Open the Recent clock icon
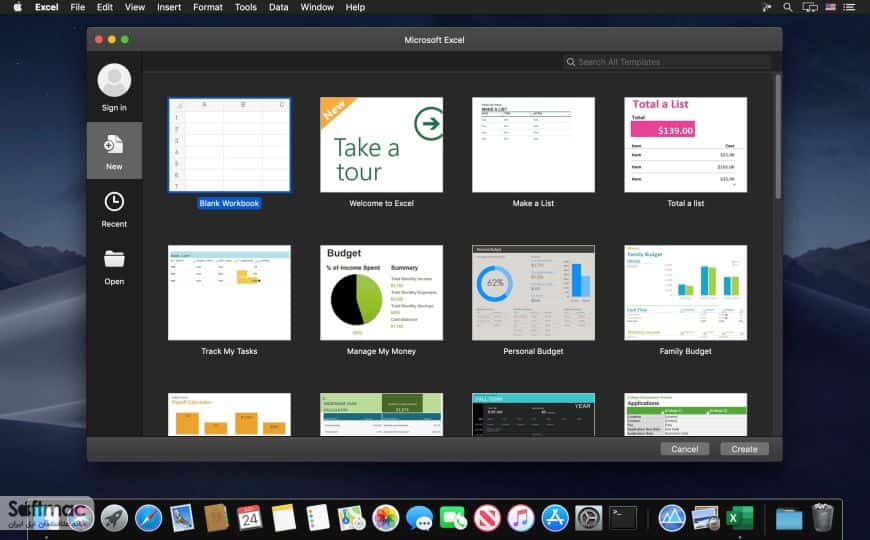 [114, 201]
